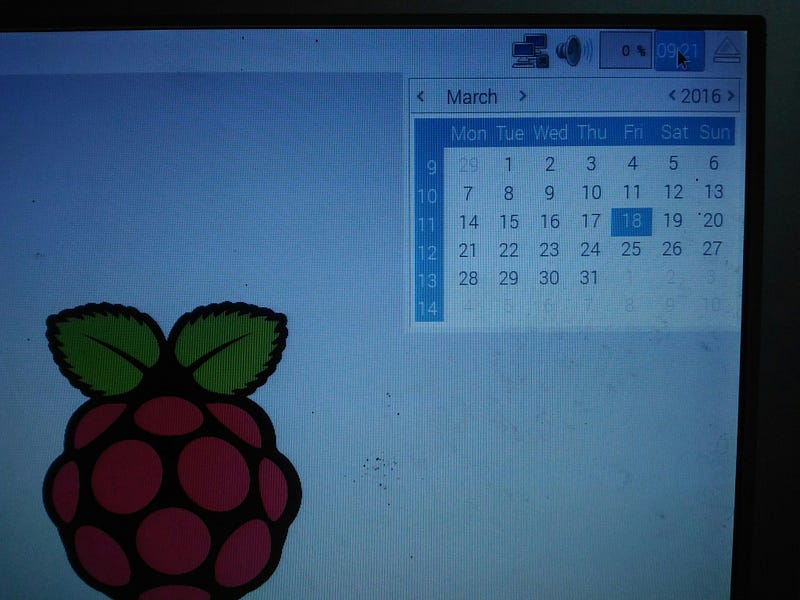Select March 19 in calendar
This screenshot has height=600, width=800.
[x=672, y=220]
